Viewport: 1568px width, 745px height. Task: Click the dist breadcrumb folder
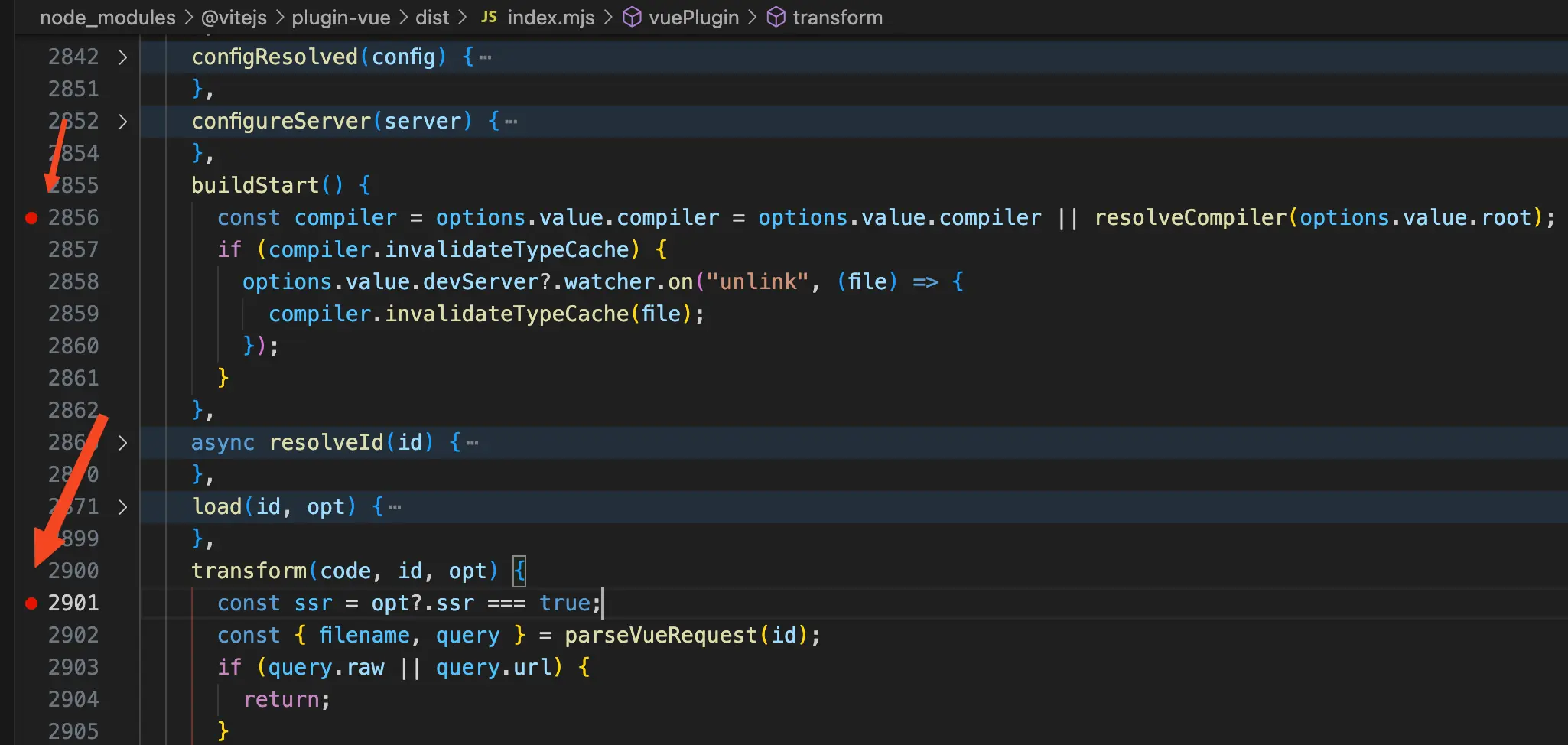pyautogui.click(x=432, y=17)
